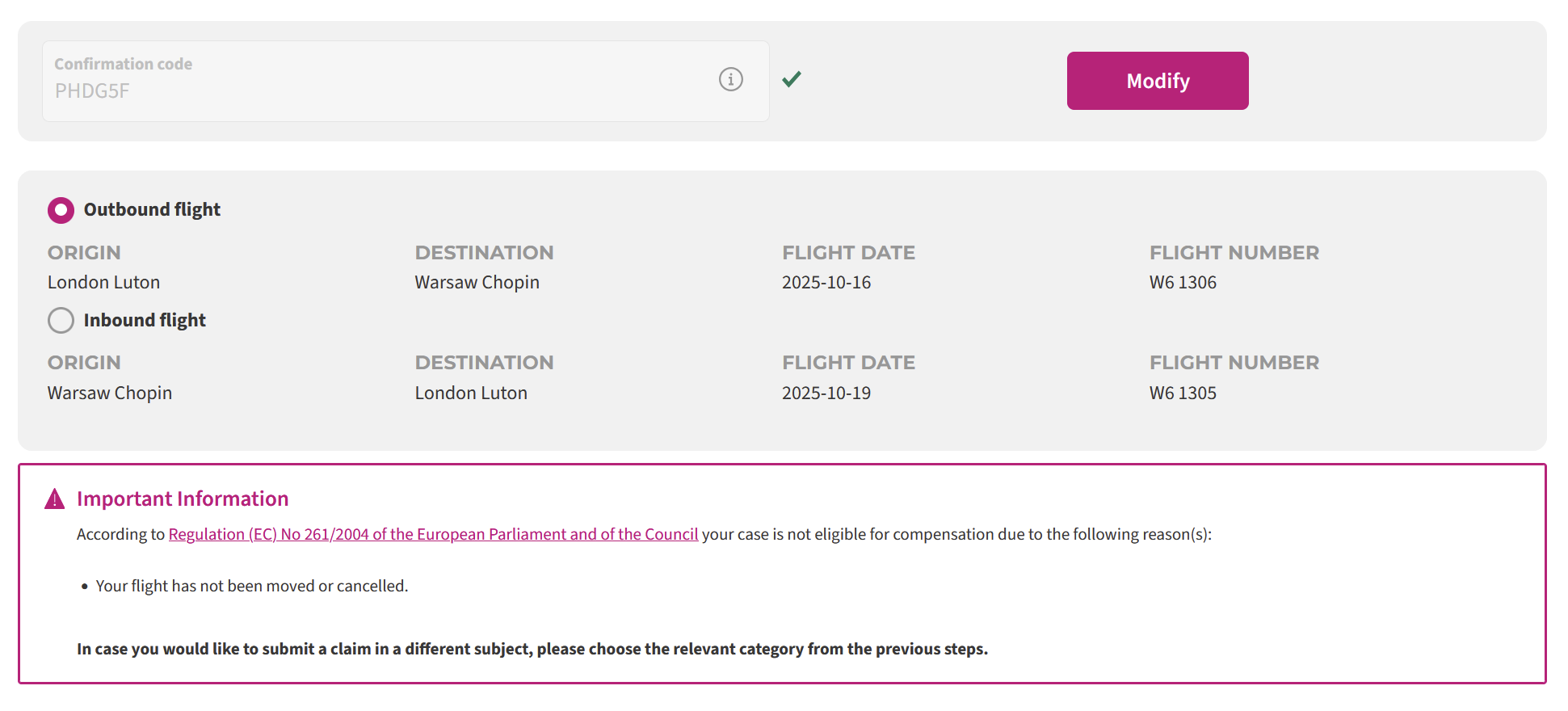The width and height of the screenshot is (1568, 711).
Task: Click the info icon in Confirmation code field
Action: click(730, 79)
